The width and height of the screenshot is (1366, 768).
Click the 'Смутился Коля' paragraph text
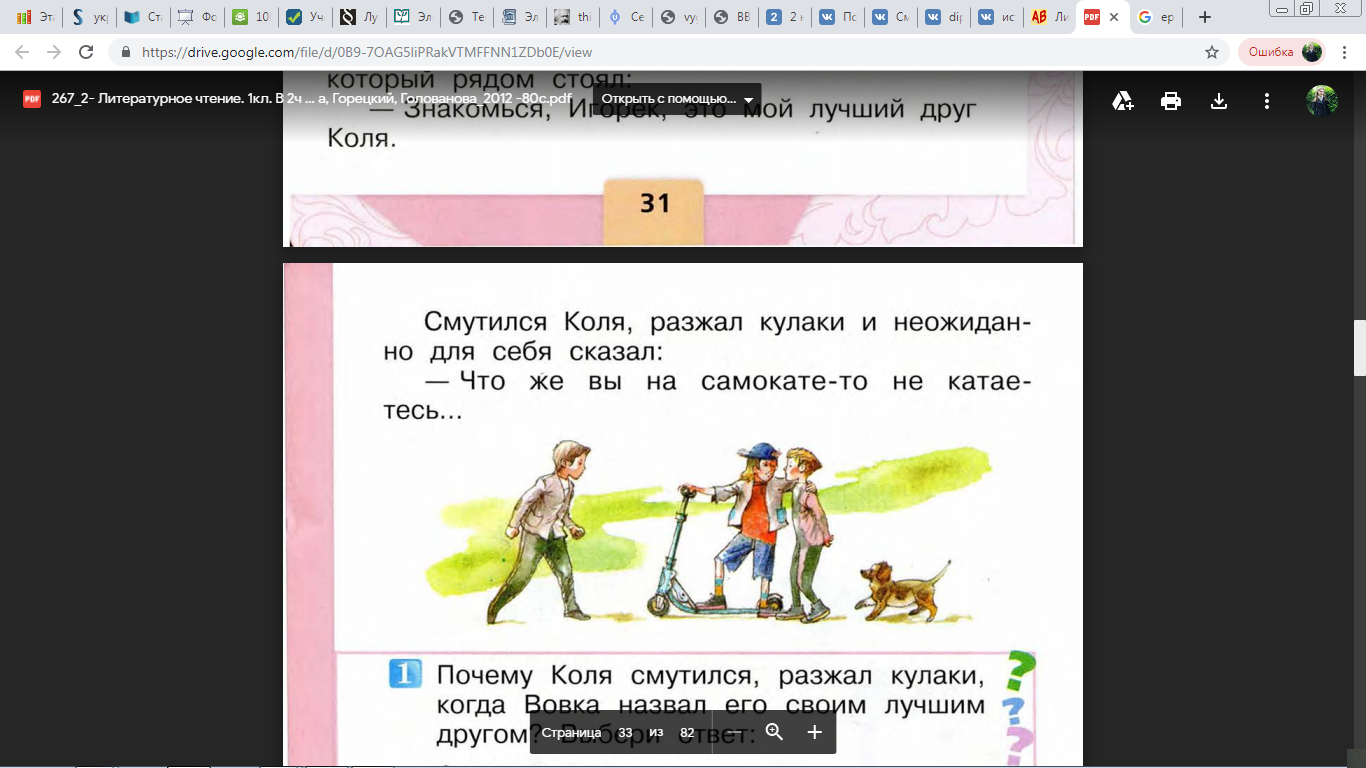point(708,337)
